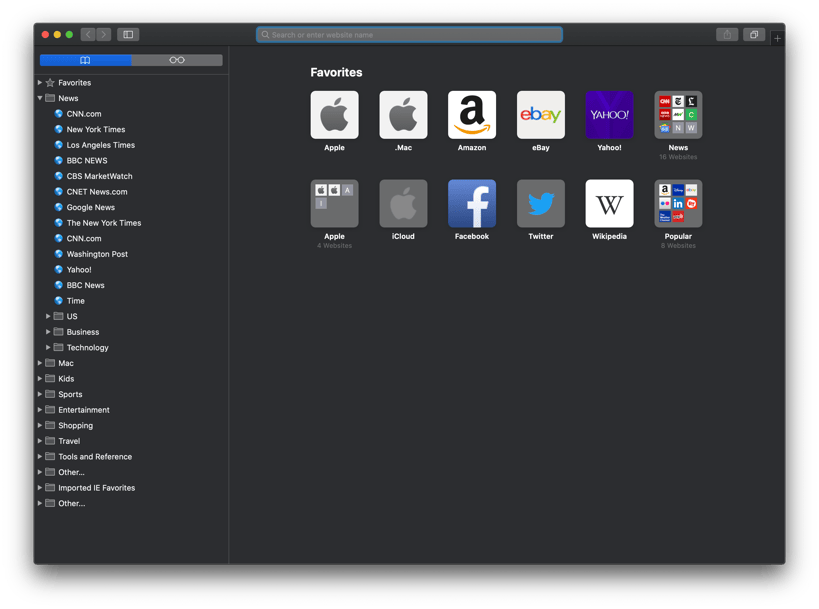Open the CNET News.com bookmark
Screen dimensions: 819x609
pyautogui.click(x=97, y=192)
